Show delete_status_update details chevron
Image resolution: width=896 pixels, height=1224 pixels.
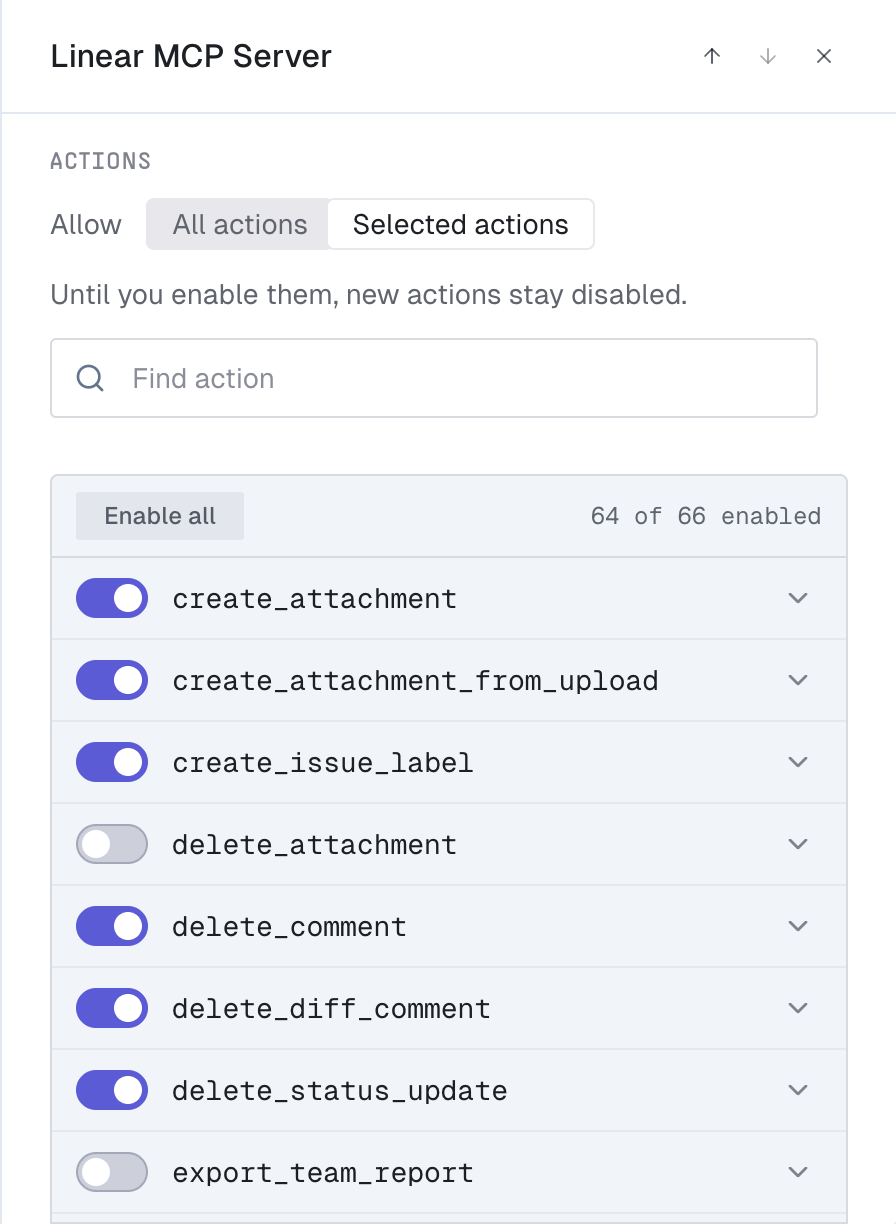point(797,1090)
